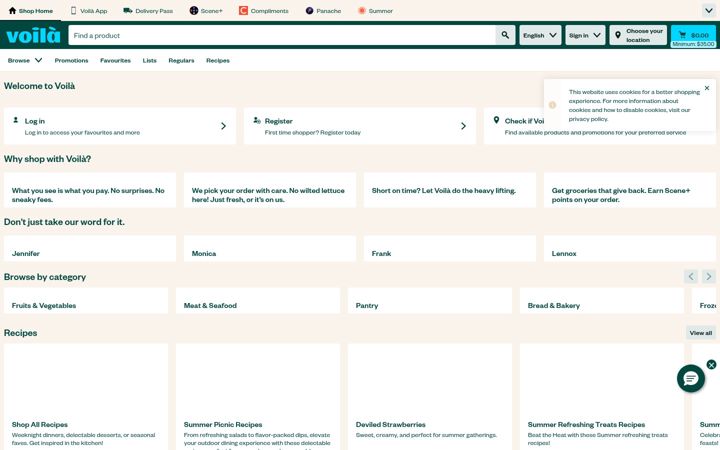Open the English language dropdown
720x450 pixels.
[x=540, y=35]
